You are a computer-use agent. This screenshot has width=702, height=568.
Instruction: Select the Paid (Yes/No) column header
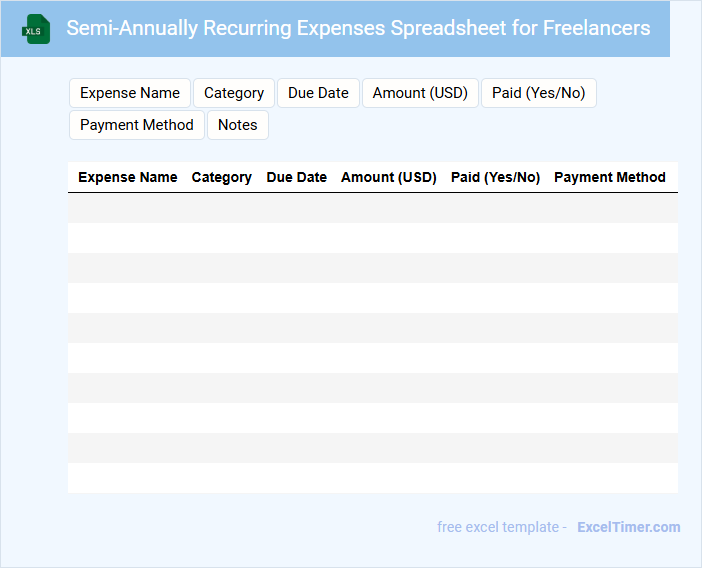495,177
